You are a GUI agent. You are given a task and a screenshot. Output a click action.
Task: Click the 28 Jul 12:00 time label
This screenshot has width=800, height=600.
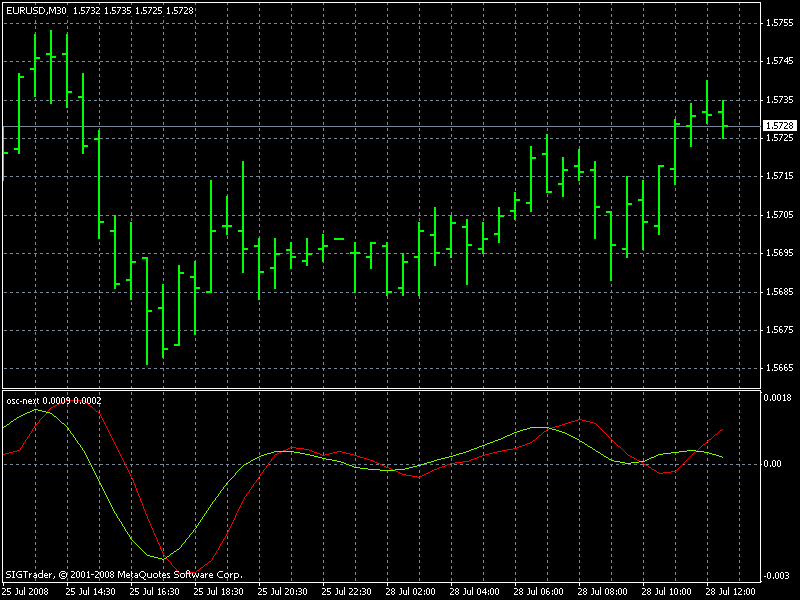731,592
